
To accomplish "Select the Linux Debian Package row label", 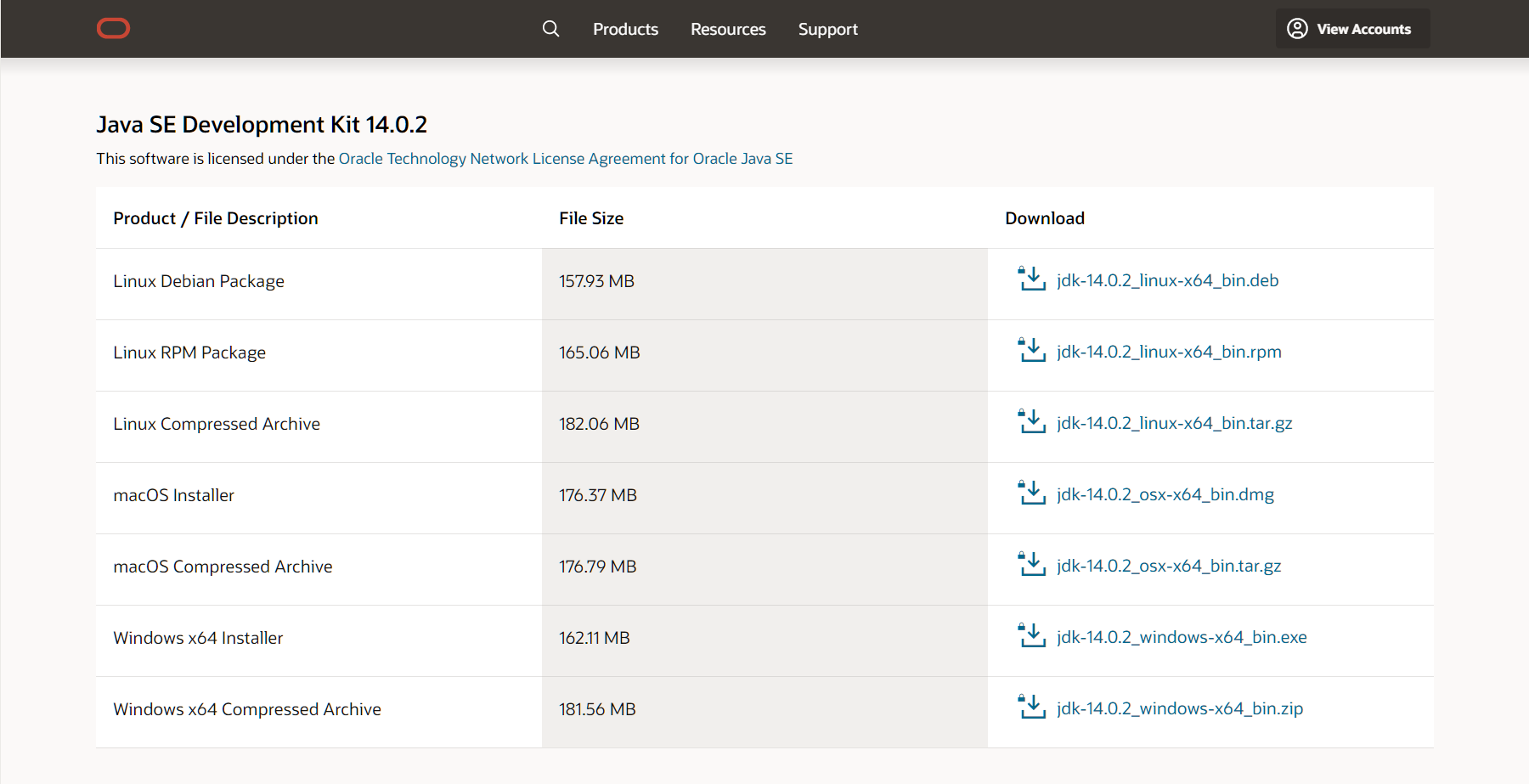I will tap(199, 281).
